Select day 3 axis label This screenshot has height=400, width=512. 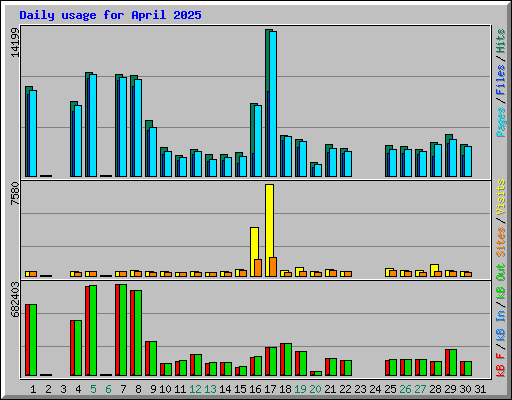(63, 389)
